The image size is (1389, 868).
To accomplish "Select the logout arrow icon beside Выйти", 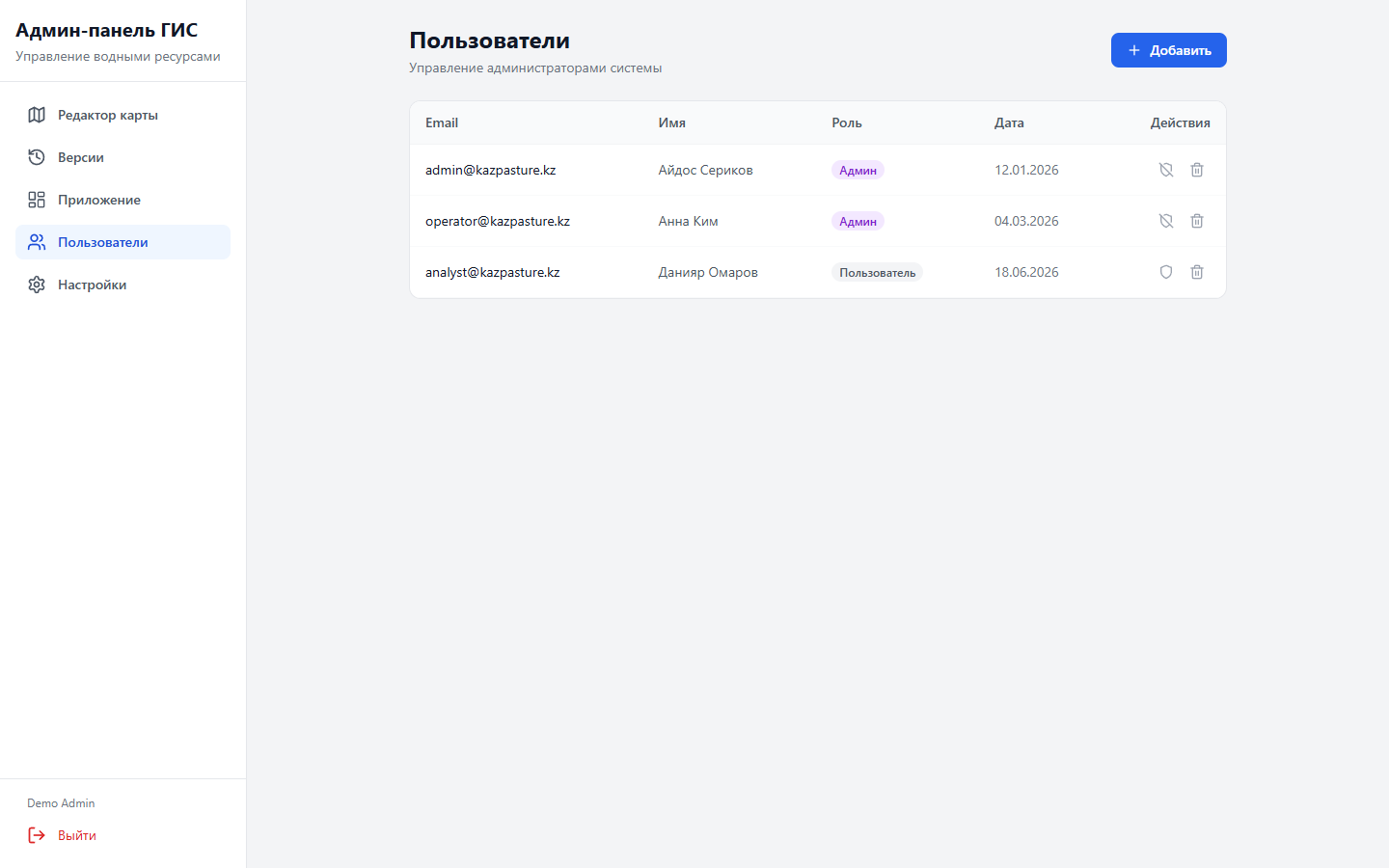I will click(37, 835).
